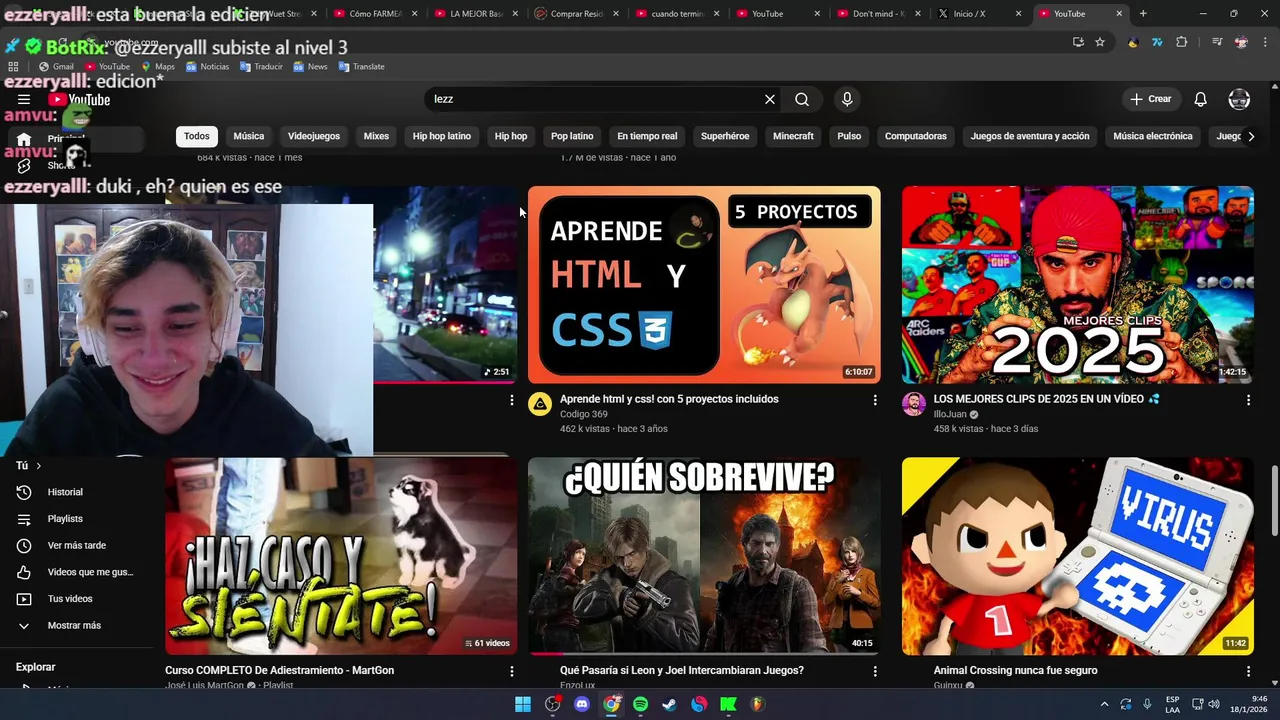Screen dimensions: 1280x720
Task: Select the Hip hop latino chip
Action: point(442,136)
